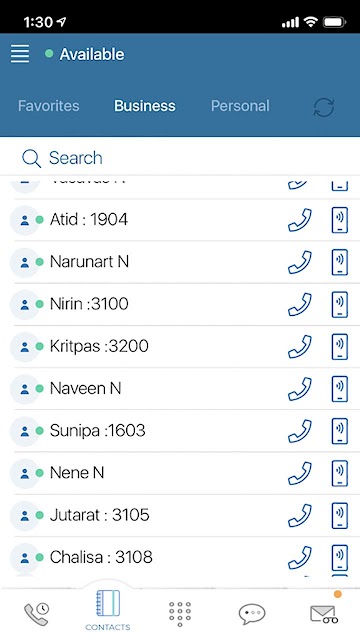Open voicemail with orange notification dot

pos(324,612)
